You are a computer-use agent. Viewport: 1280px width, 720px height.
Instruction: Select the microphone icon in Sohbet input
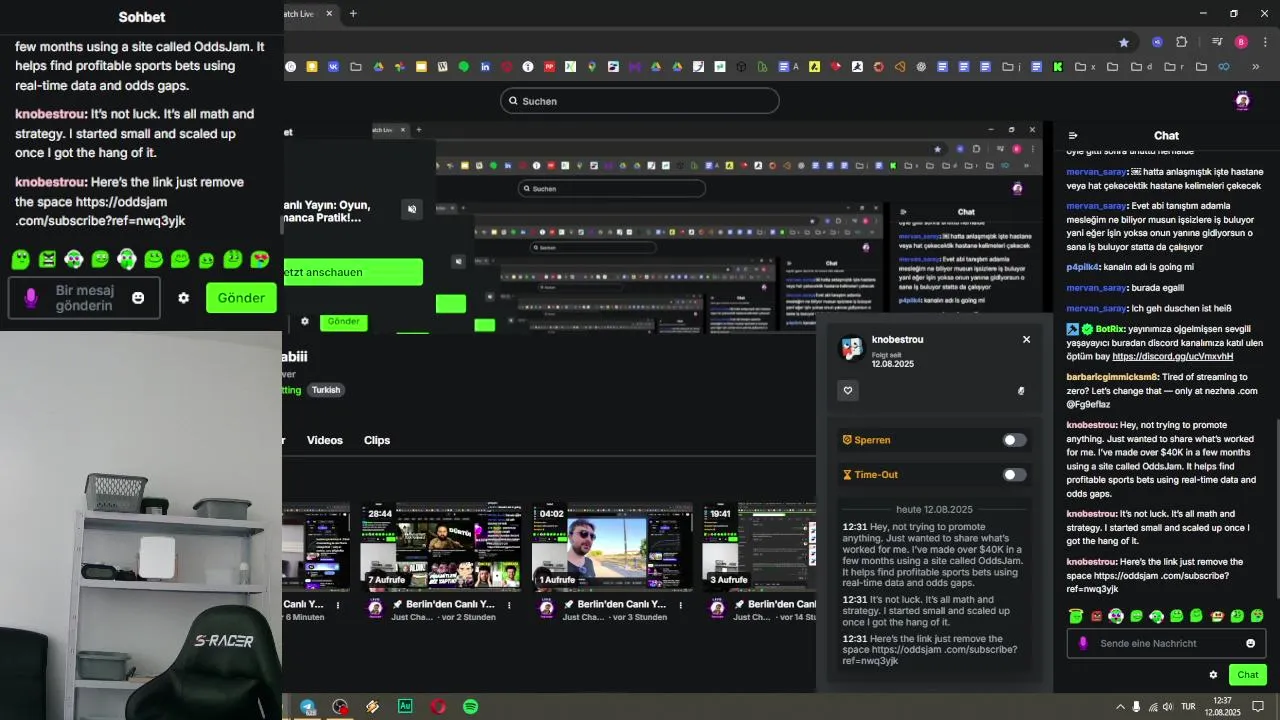(x=31, y=298)
